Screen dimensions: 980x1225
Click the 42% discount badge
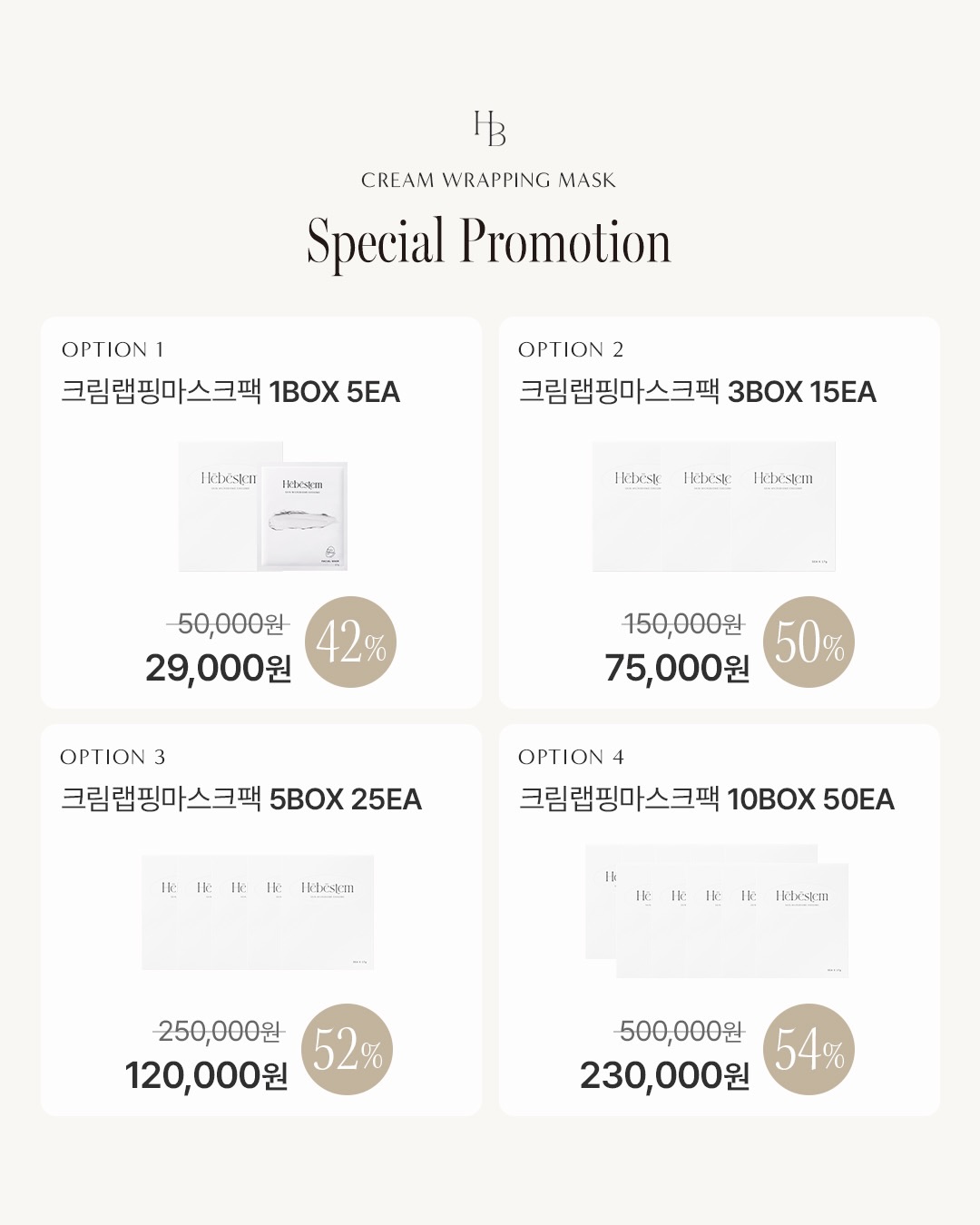click(x=351, y=642)
